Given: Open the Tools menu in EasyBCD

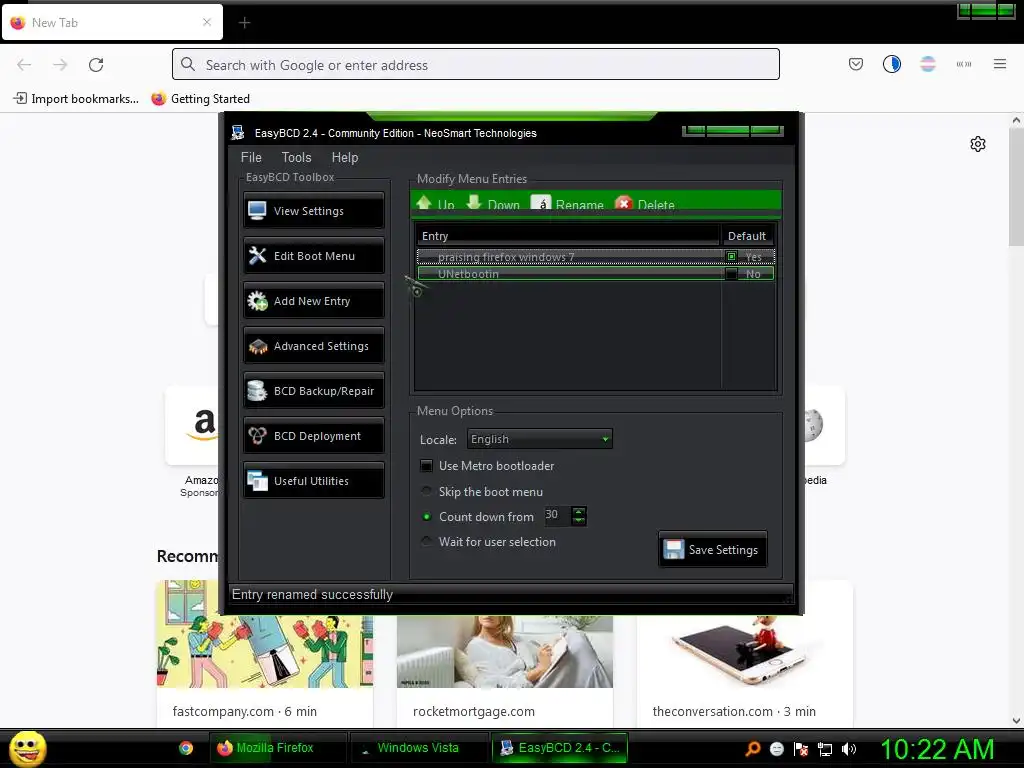Looking at the screenshot, I should (x=296, y=157).
